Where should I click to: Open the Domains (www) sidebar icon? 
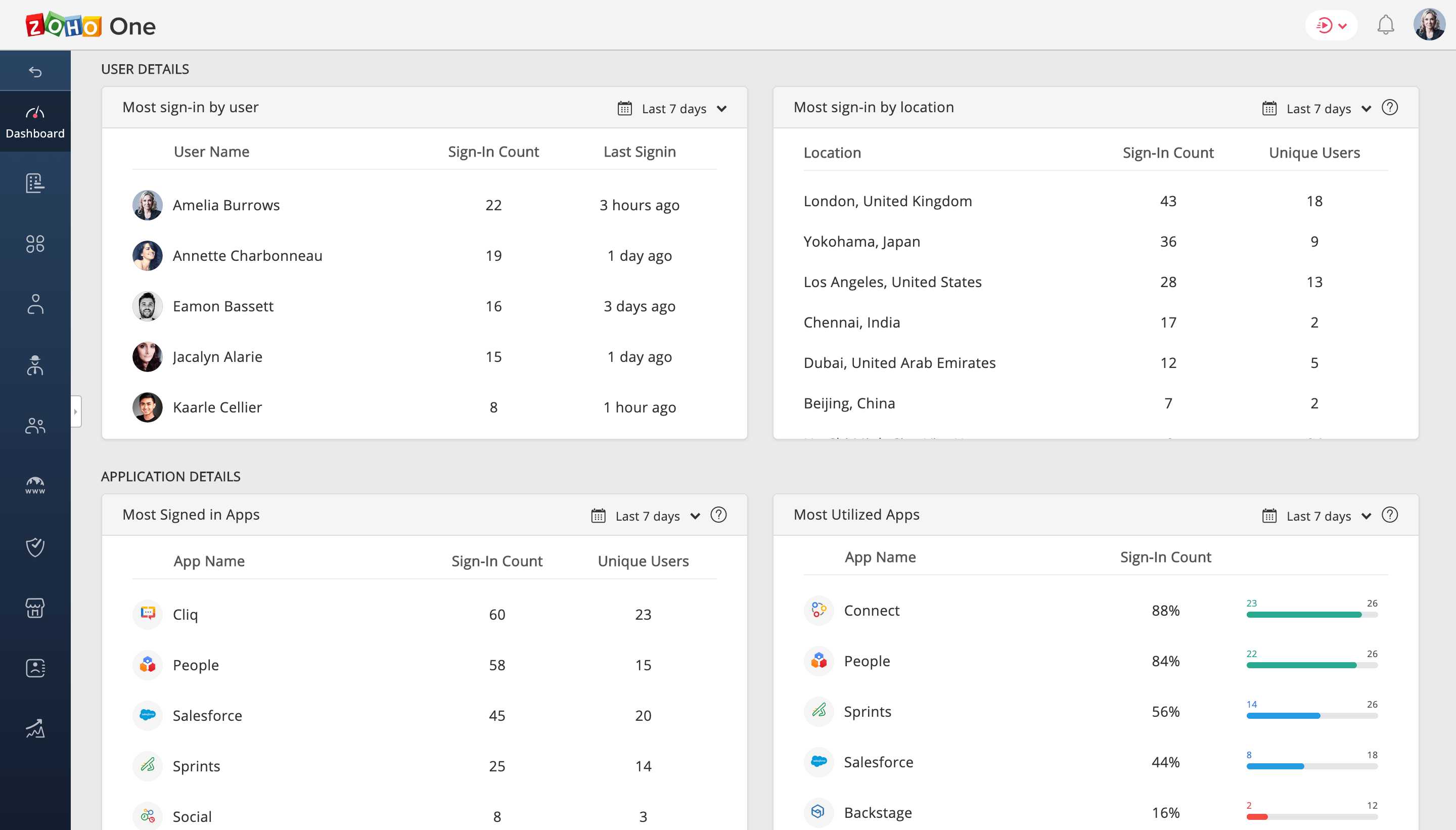tap(35, 485)
